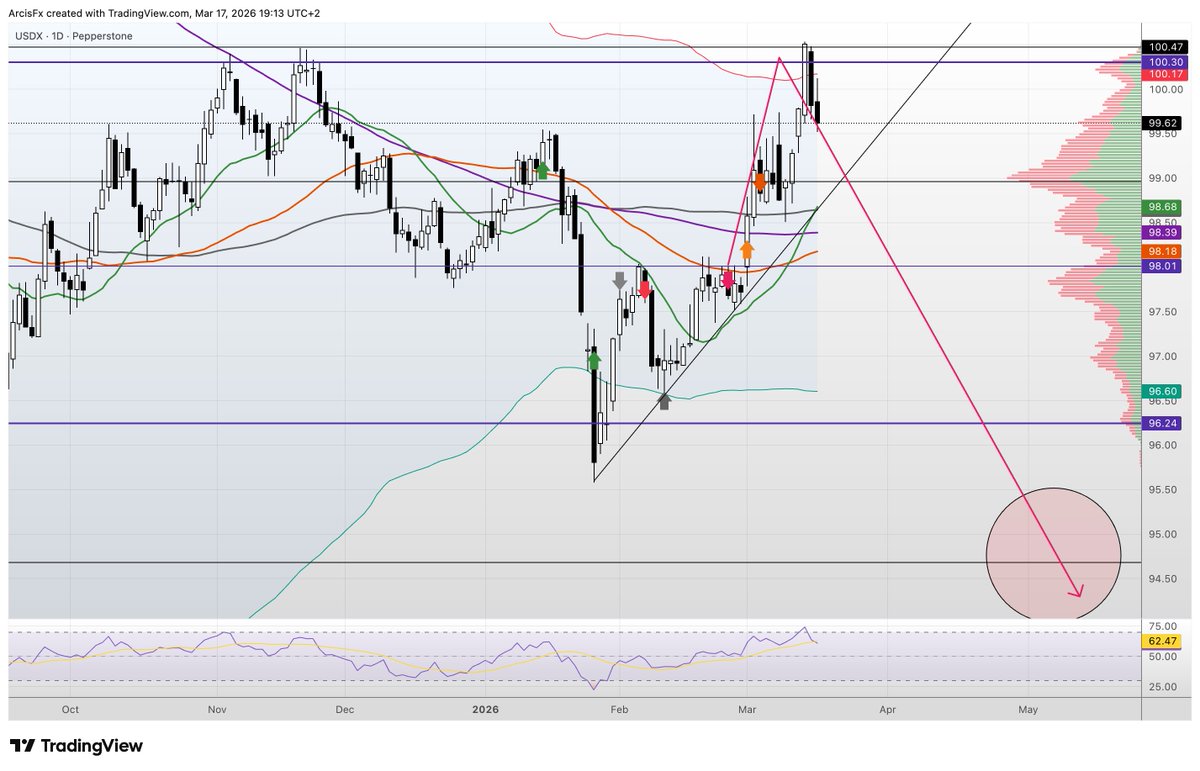Click the Dec label on time axis
Viewport: 1200px width, 771px height.
(345, 709)
